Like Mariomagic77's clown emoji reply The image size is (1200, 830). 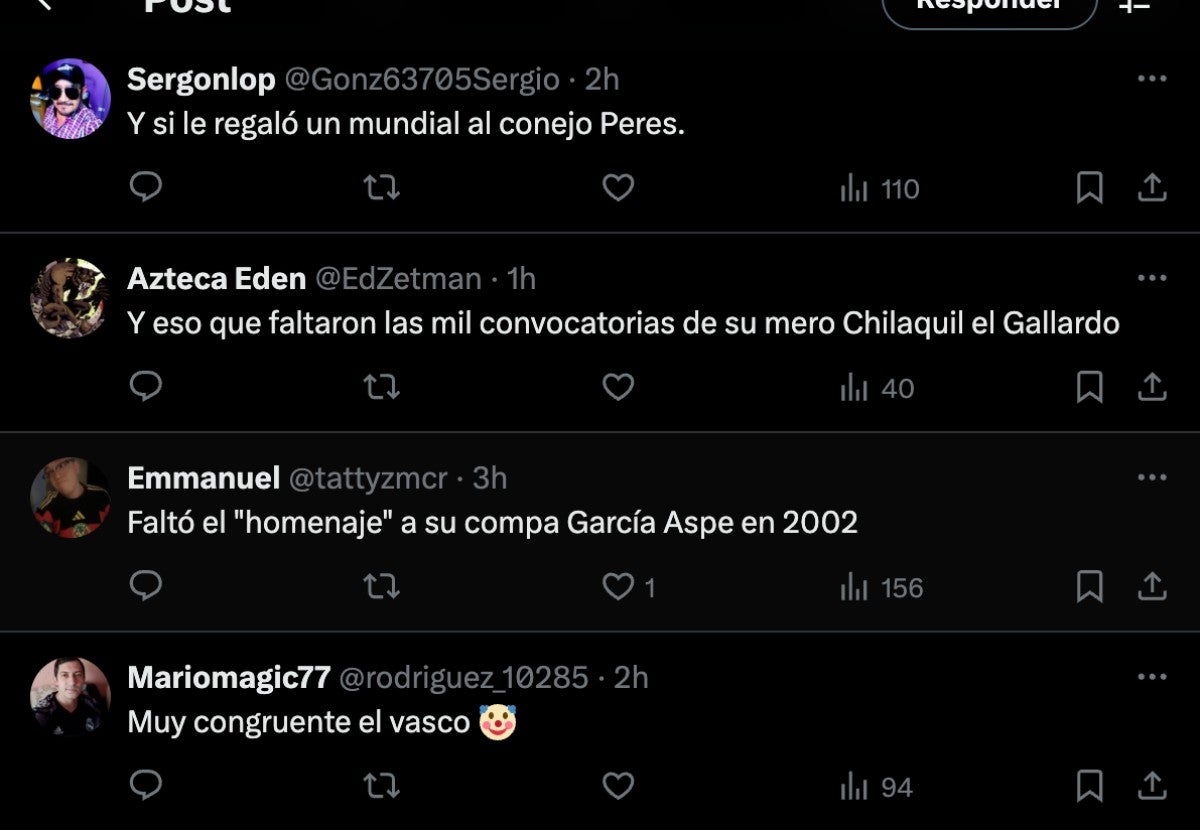pyautogui.click(x=617, y=787)
